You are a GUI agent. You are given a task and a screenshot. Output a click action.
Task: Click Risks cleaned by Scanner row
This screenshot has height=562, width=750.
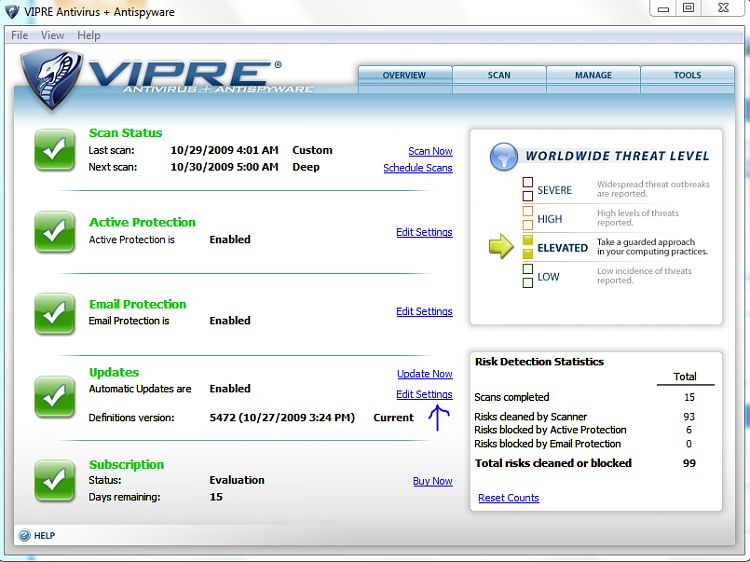coord(585,417)
